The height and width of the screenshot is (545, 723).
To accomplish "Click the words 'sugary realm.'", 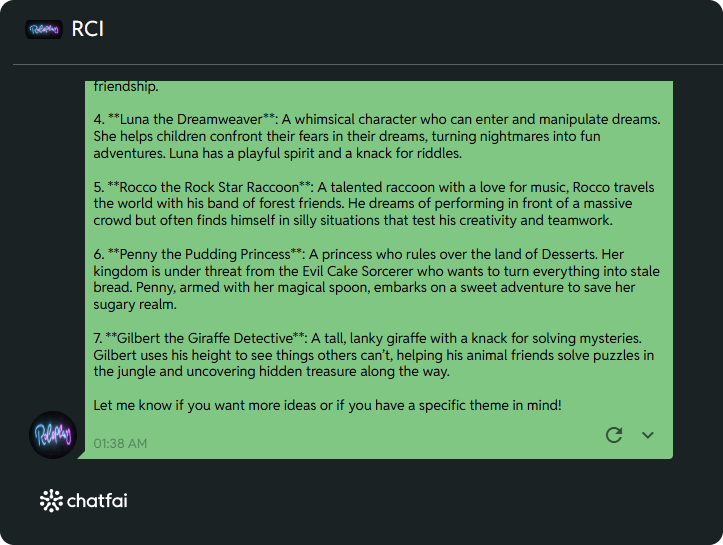I will coord(135,305).
